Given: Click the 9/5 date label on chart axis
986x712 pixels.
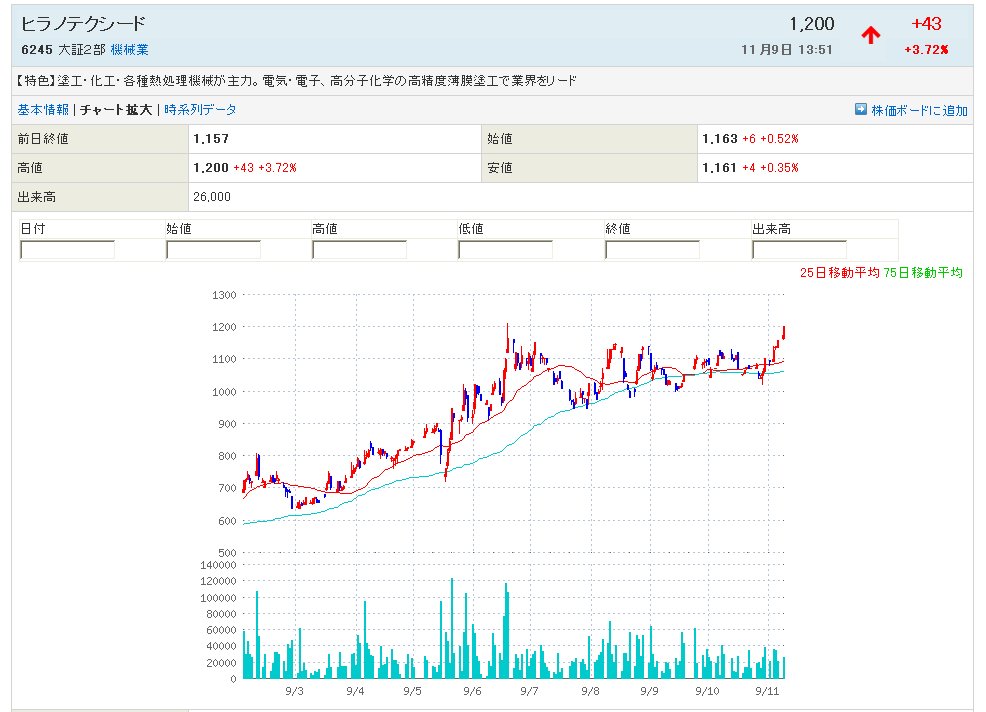Looking at the screenshot, I should (x=413, y=691).
